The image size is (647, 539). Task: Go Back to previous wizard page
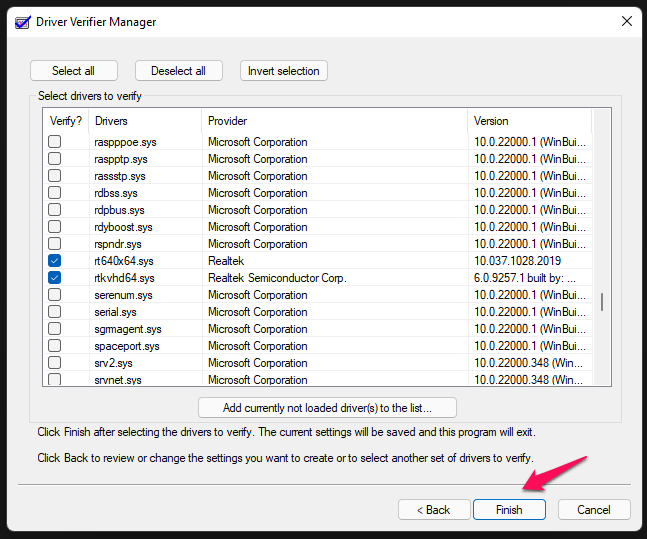point(434,510)
